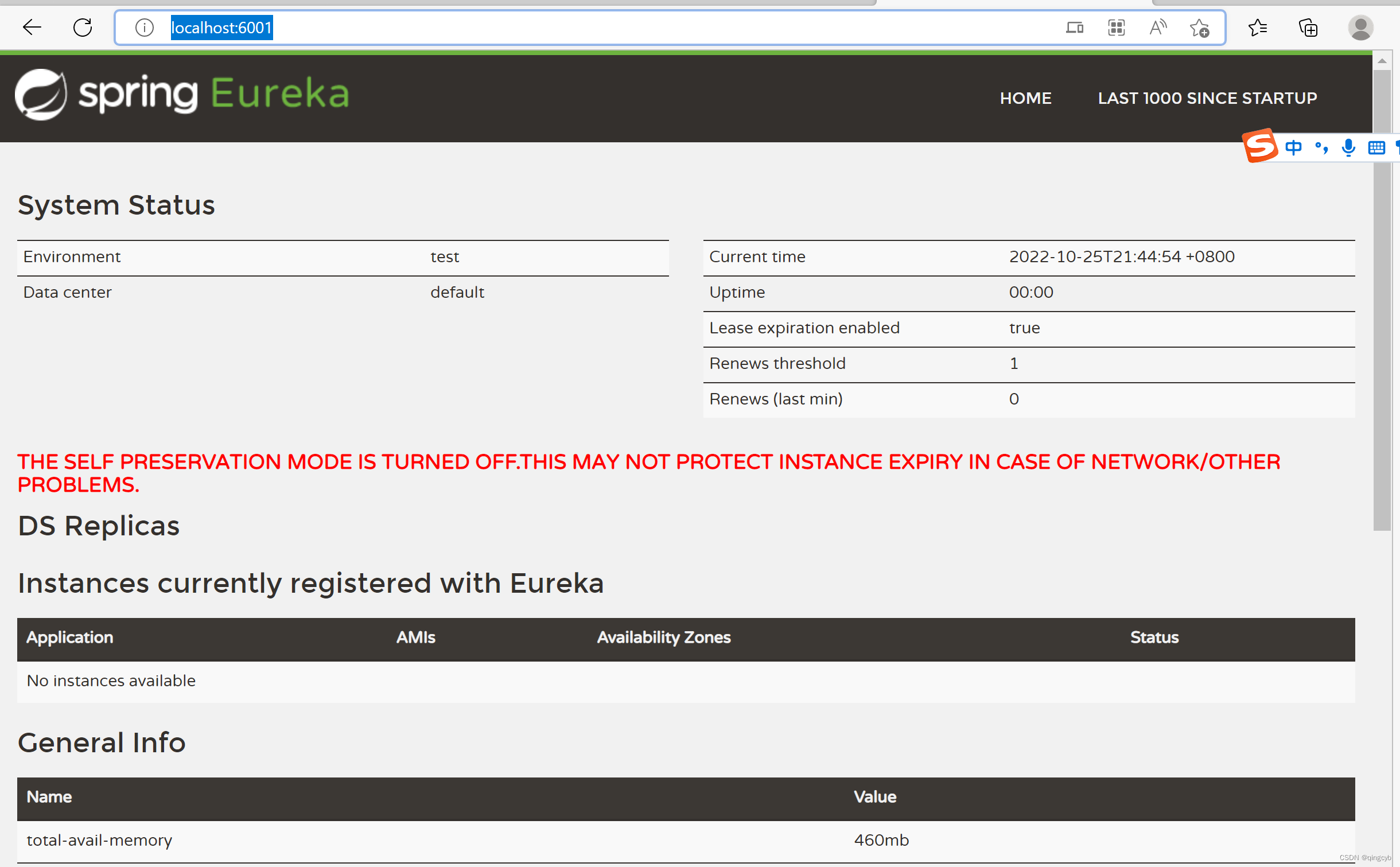Image resolution: width=1400 pixels, height=867 pixels.
Task: Toggle Sogou punctuation mode
Action: tap(1321, 148)
